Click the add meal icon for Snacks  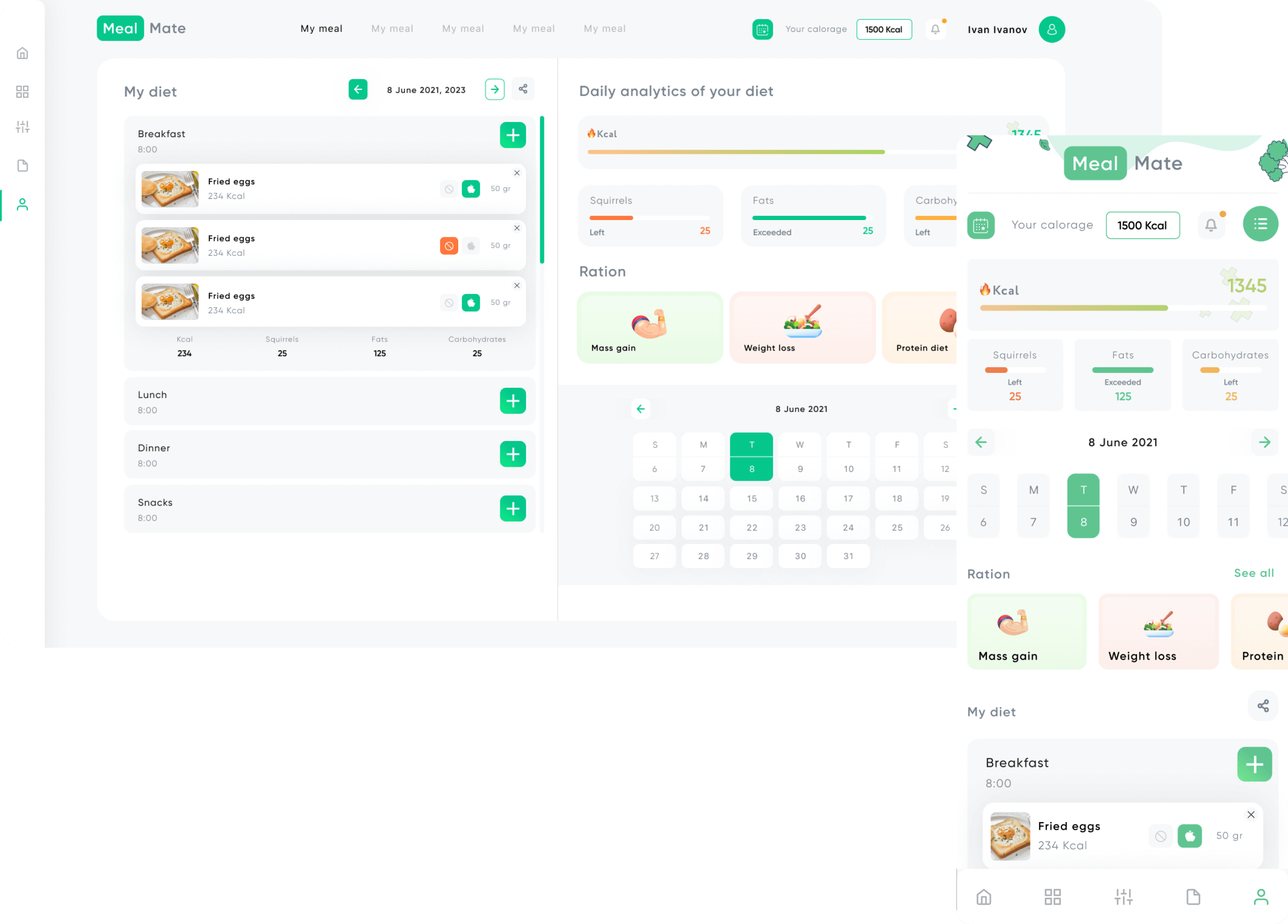[513, 509]
